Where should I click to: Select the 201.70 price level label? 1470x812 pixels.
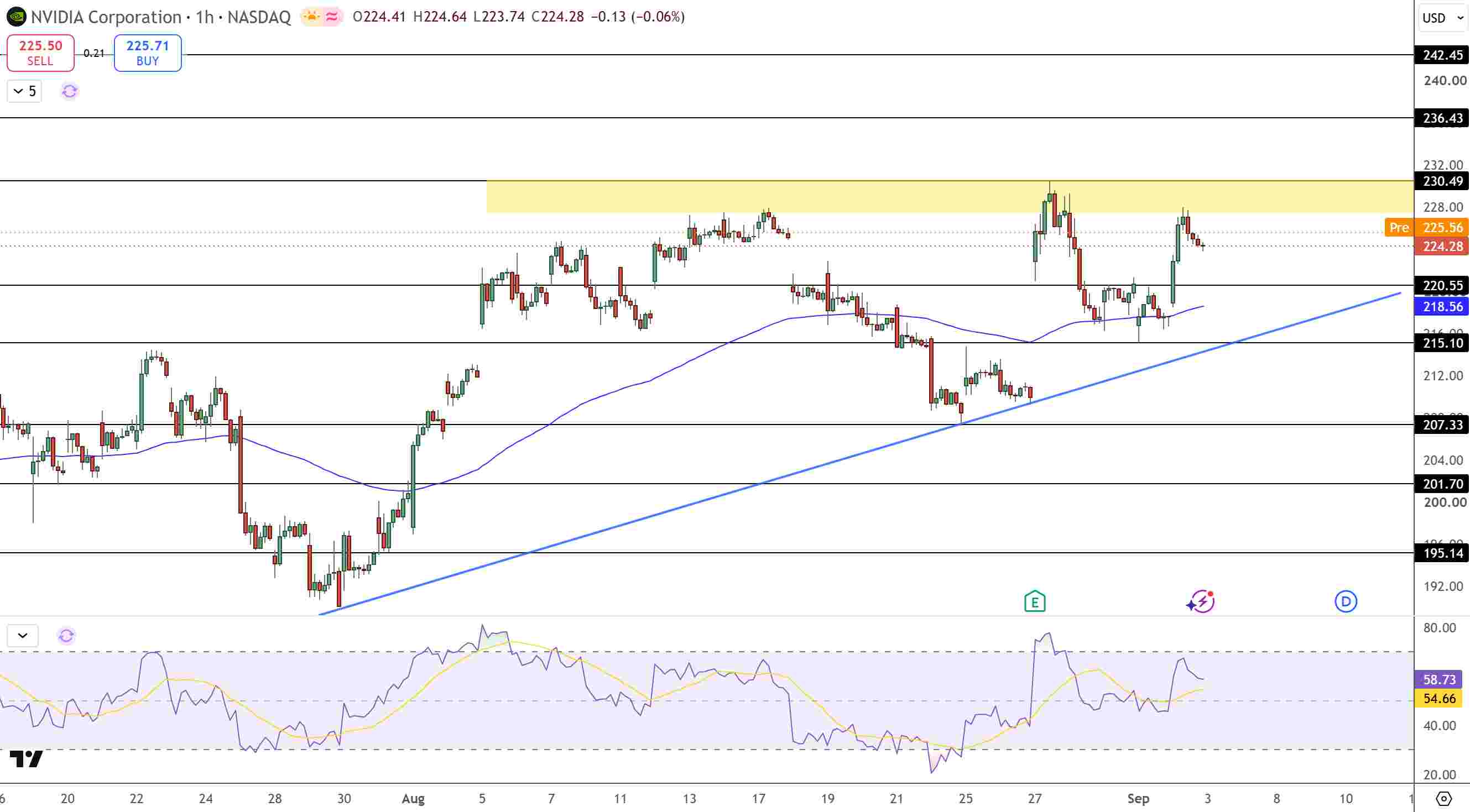(x=1442, y=484)
